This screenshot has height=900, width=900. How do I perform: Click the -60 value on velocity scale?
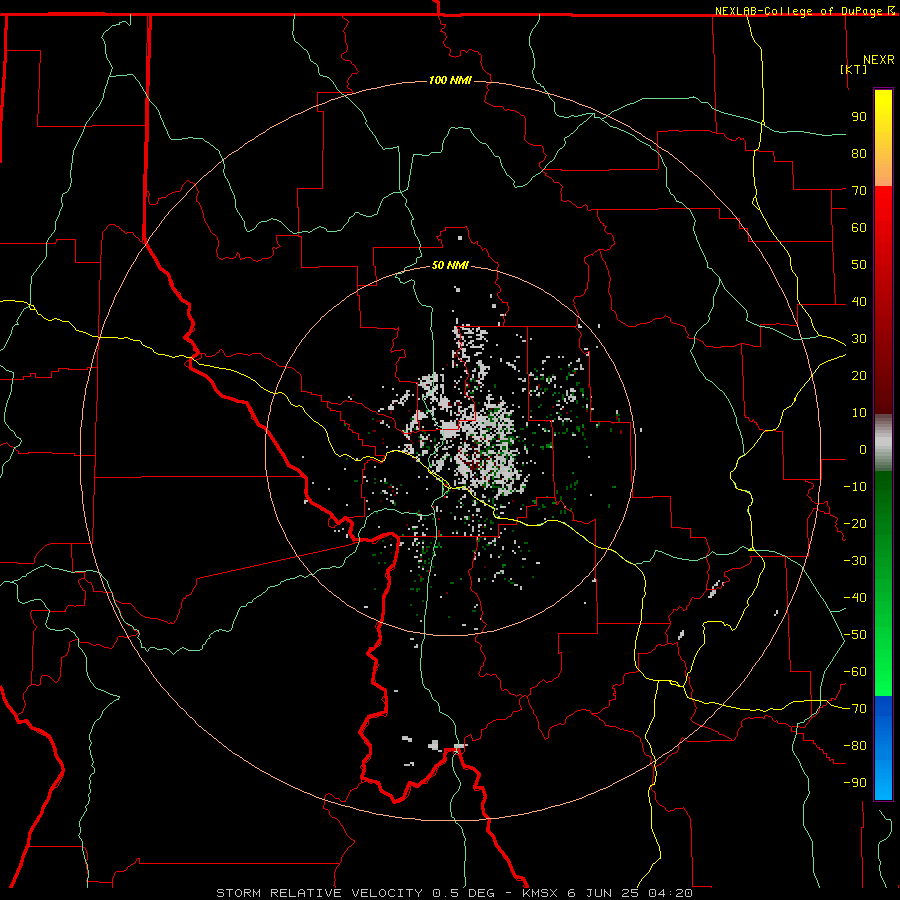[855, 672]
